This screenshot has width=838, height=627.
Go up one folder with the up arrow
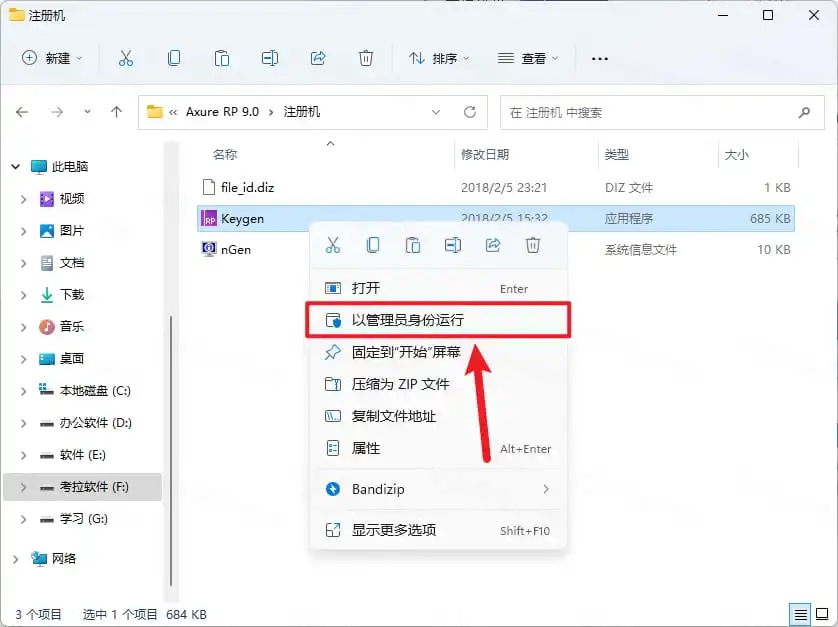[117, 112]
